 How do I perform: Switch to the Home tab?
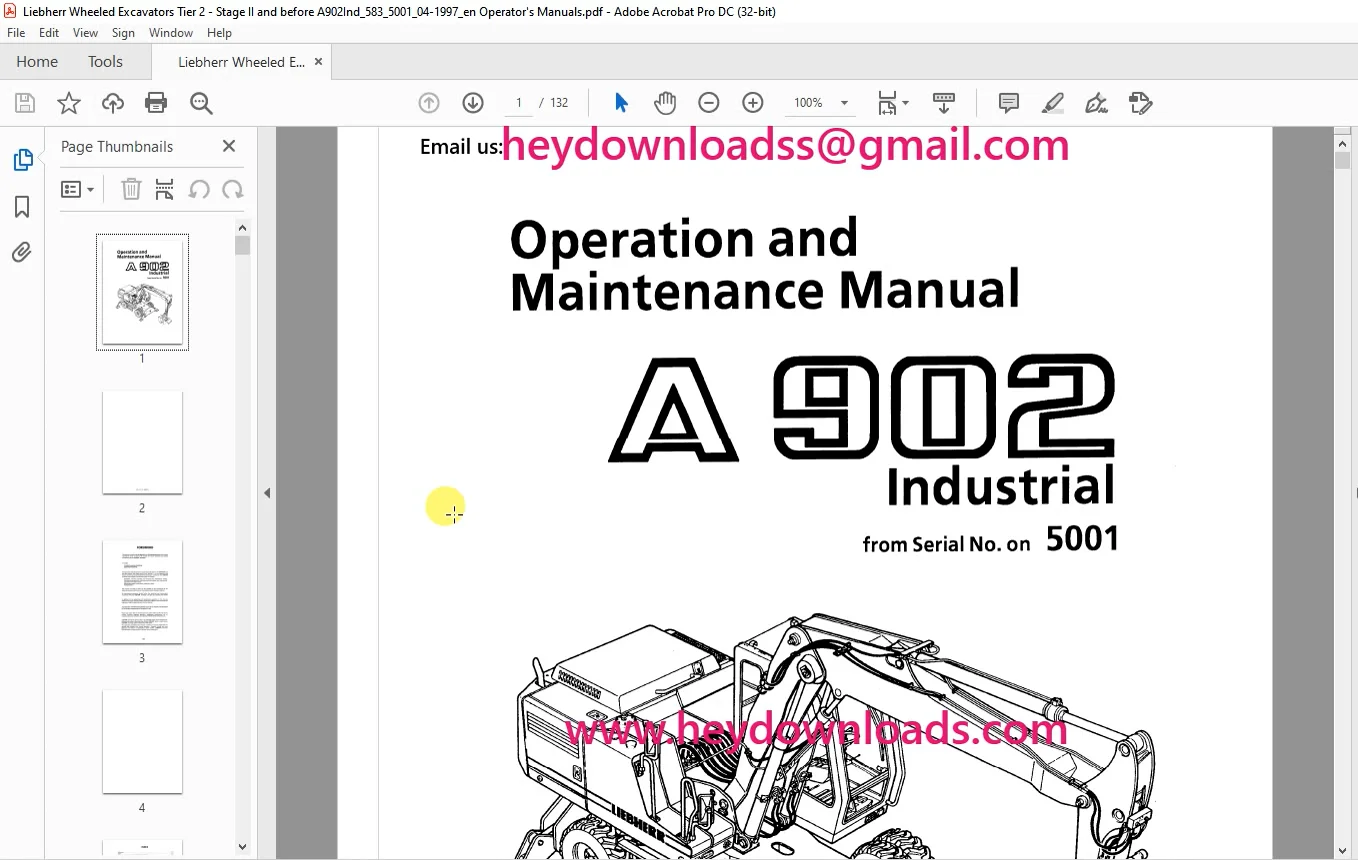coord(37,62)
